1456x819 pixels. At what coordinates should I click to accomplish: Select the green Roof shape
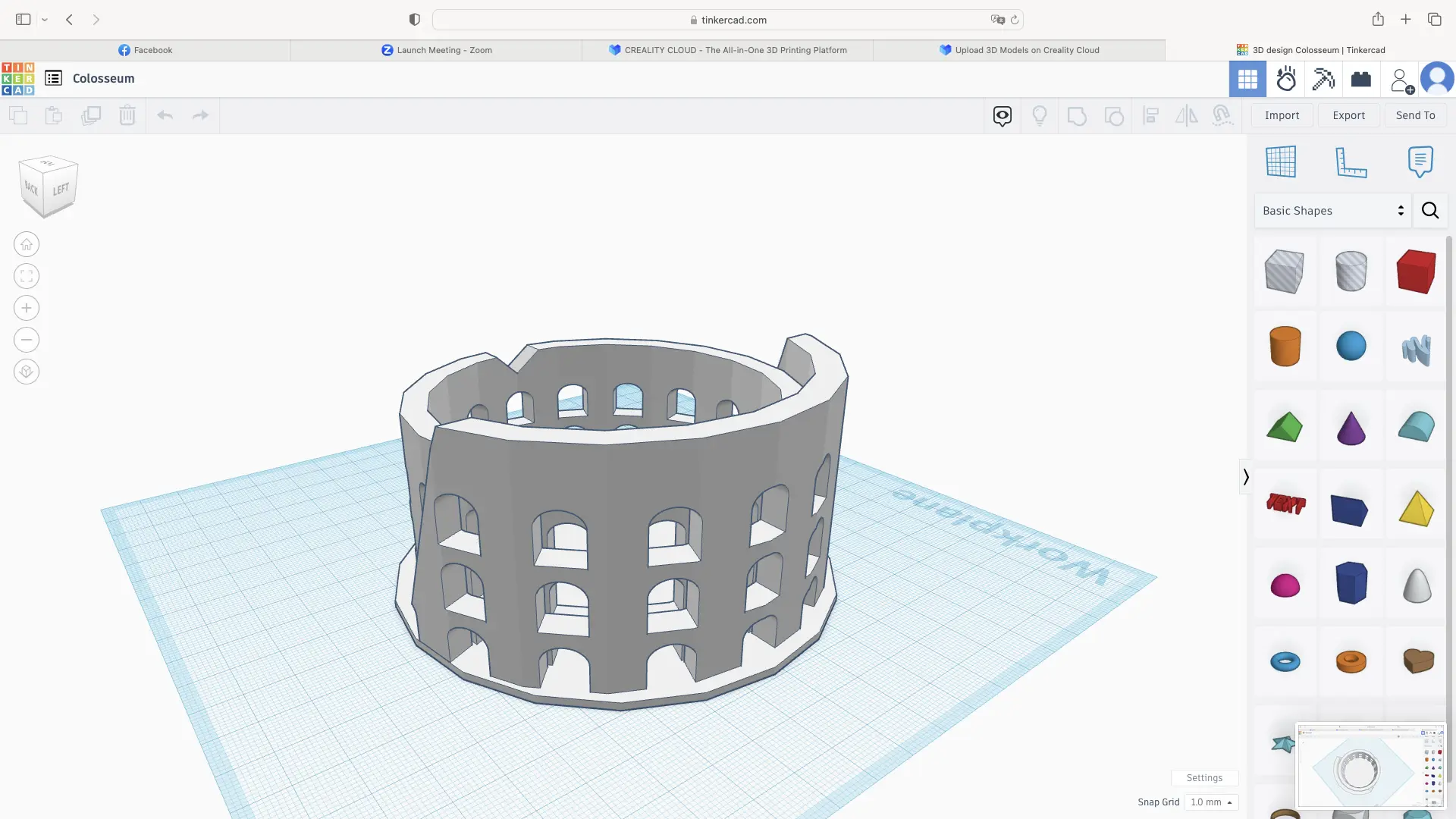click(x=1285, y=427)
